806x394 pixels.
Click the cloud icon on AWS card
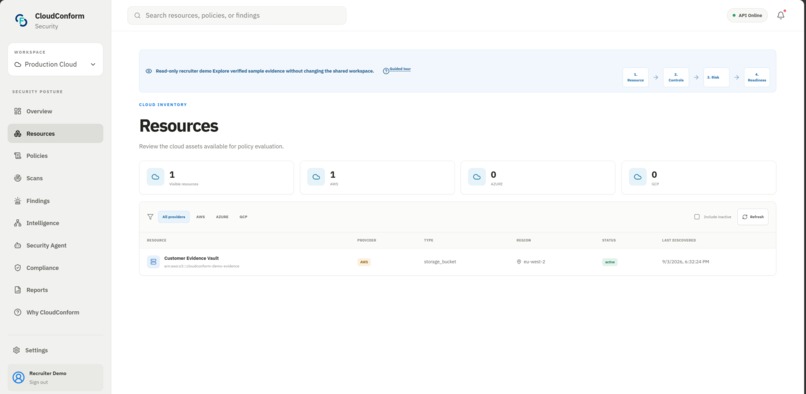tap(316, 177)
